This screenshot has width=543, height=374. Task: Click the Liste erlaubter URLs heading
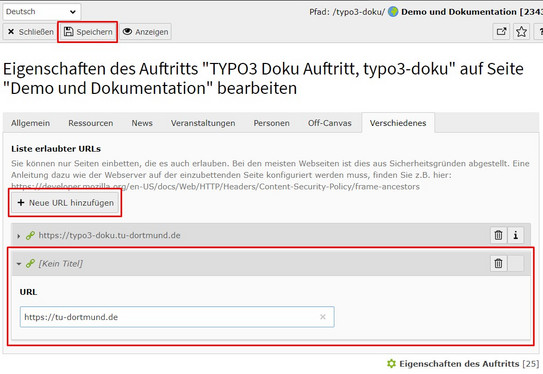[x=56, y=149]
